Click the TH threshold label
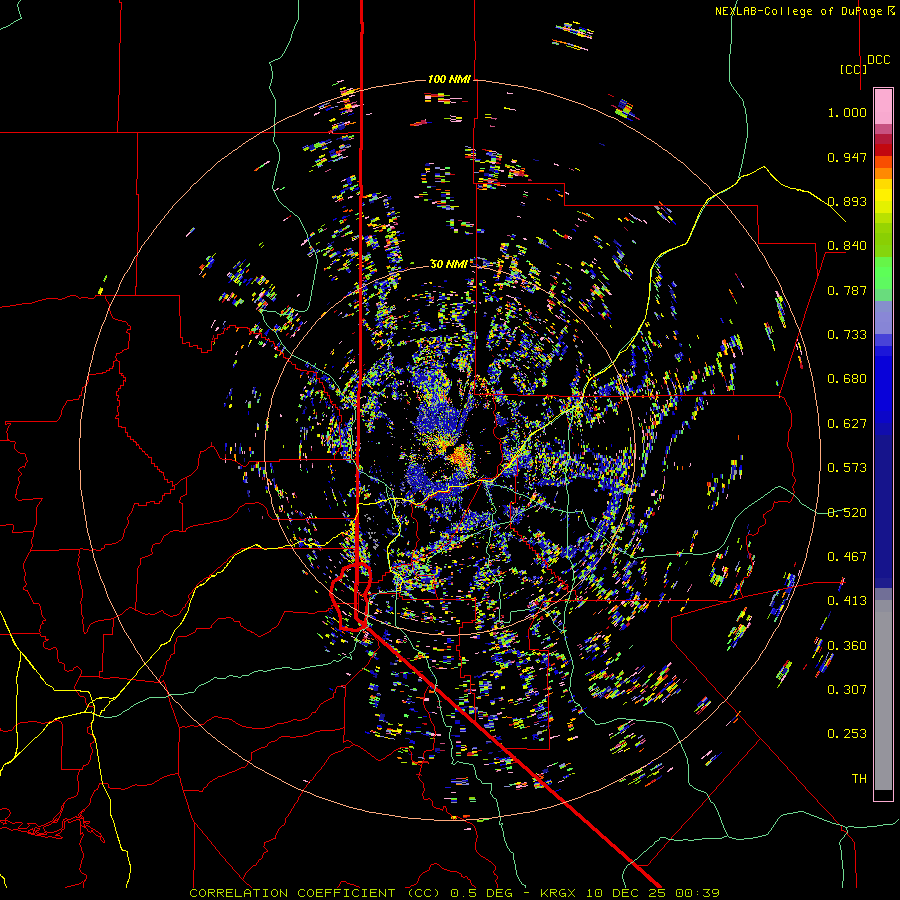This screenshot has height=900, width=900. [x=859, y=779]
